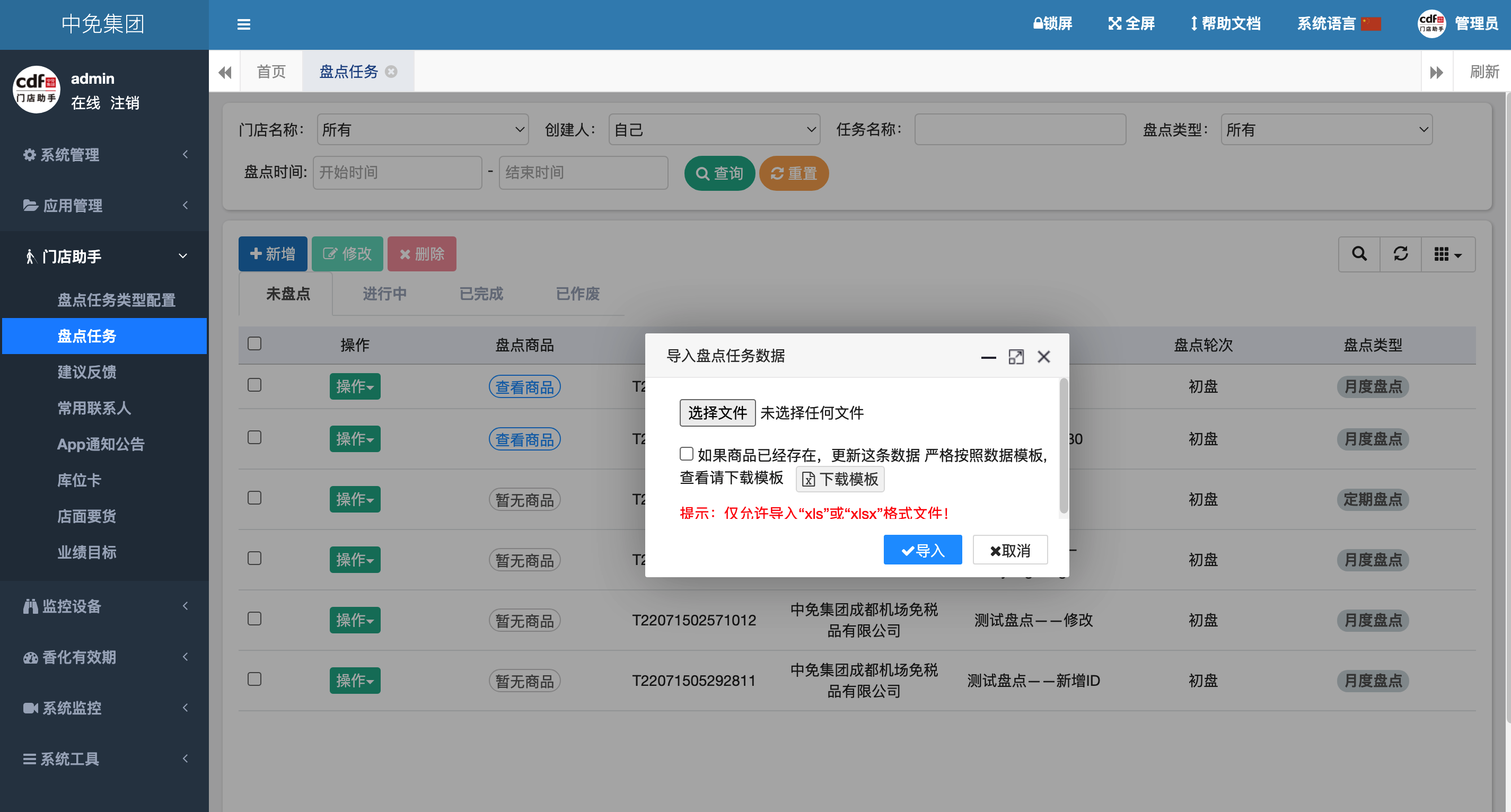The width and height of the screenshot is (1511, 812).
Task: Open the 盘点类型 filter dropdown
Action: pos(1326,129)
